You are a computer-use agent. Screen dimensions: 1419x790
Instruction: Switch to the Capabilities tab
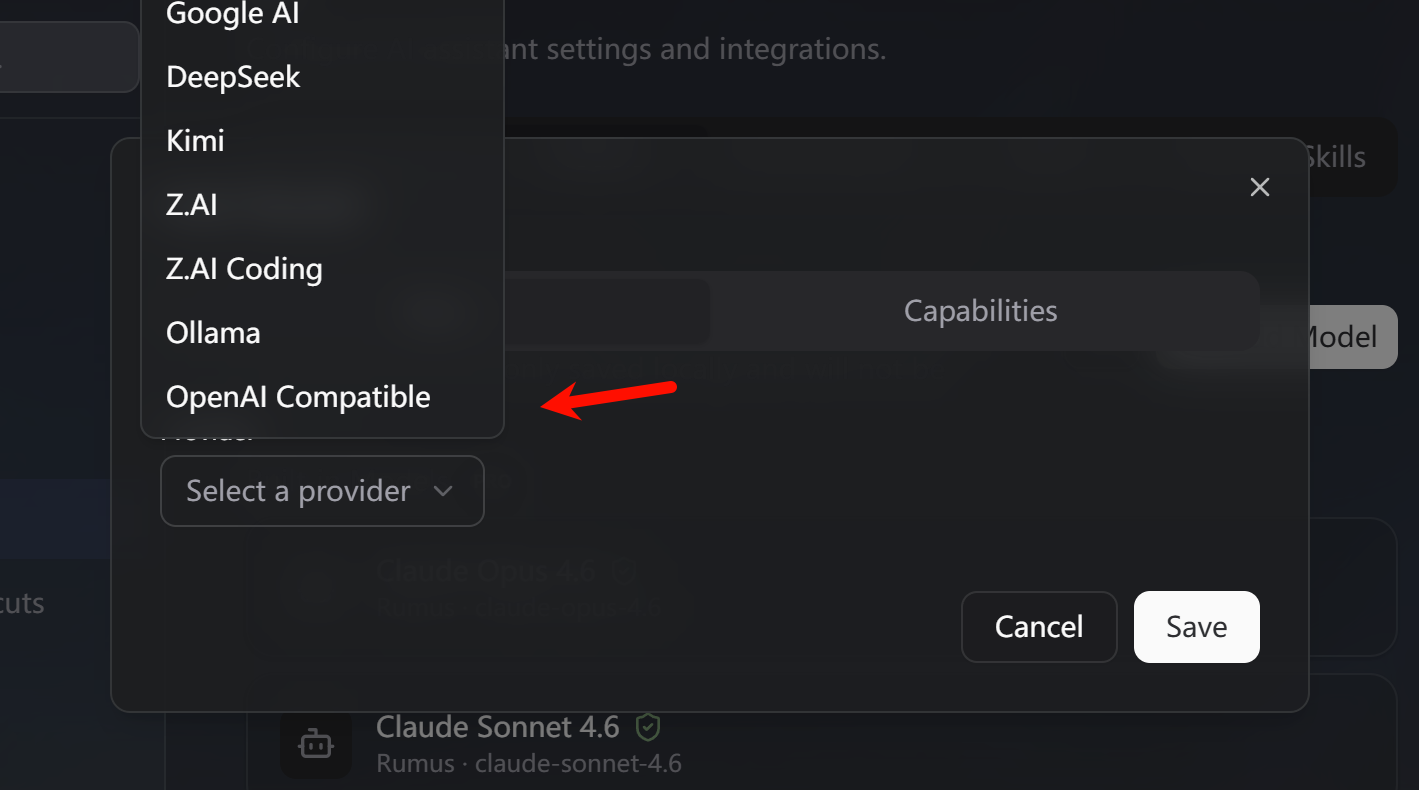coord(980,311)
